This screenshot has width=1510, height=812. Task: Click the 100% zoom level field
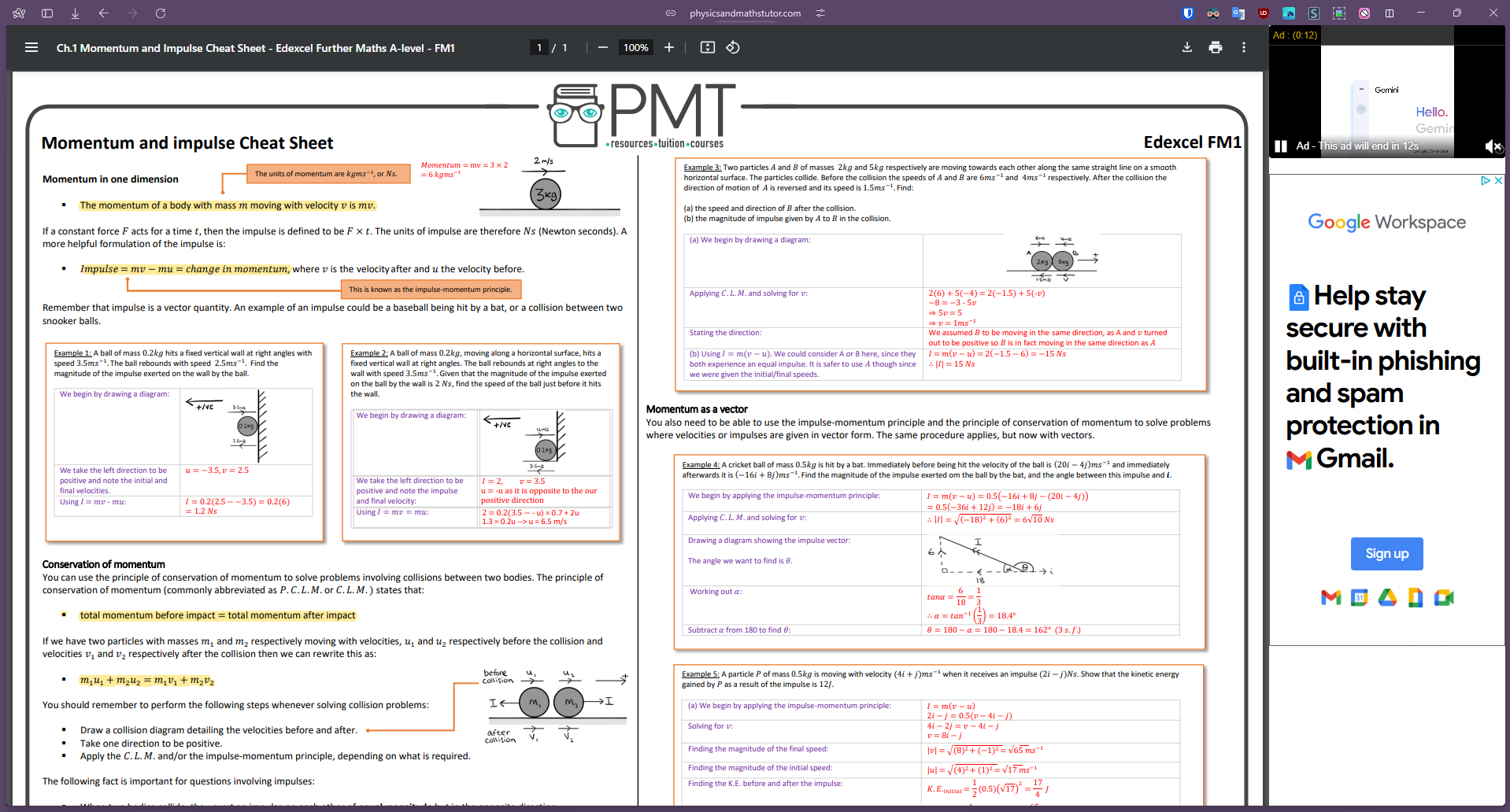636,47
